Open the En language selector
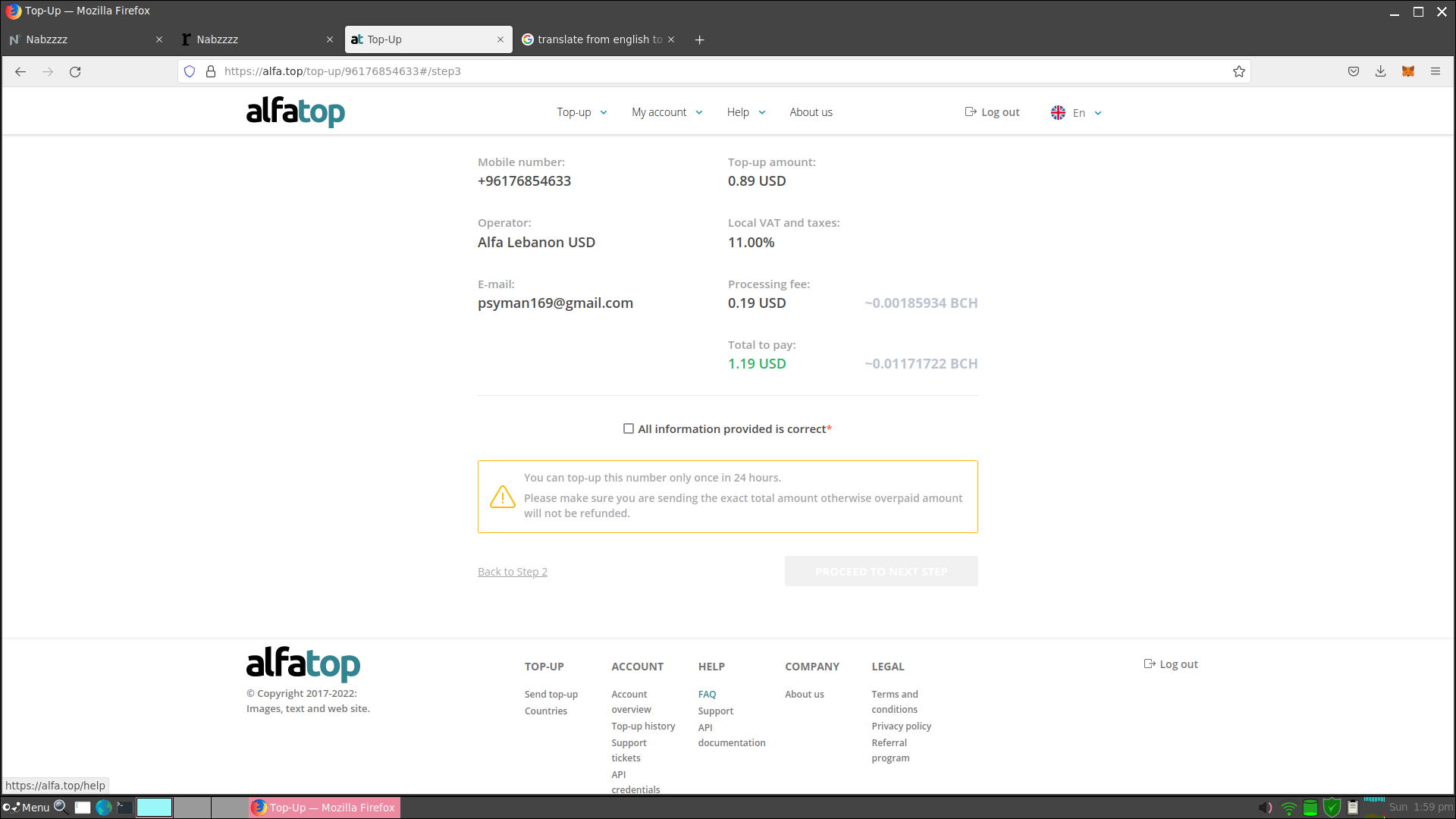Image resolution: width=1456 pixels, height=819 pixels. [x=1087, y=112]
